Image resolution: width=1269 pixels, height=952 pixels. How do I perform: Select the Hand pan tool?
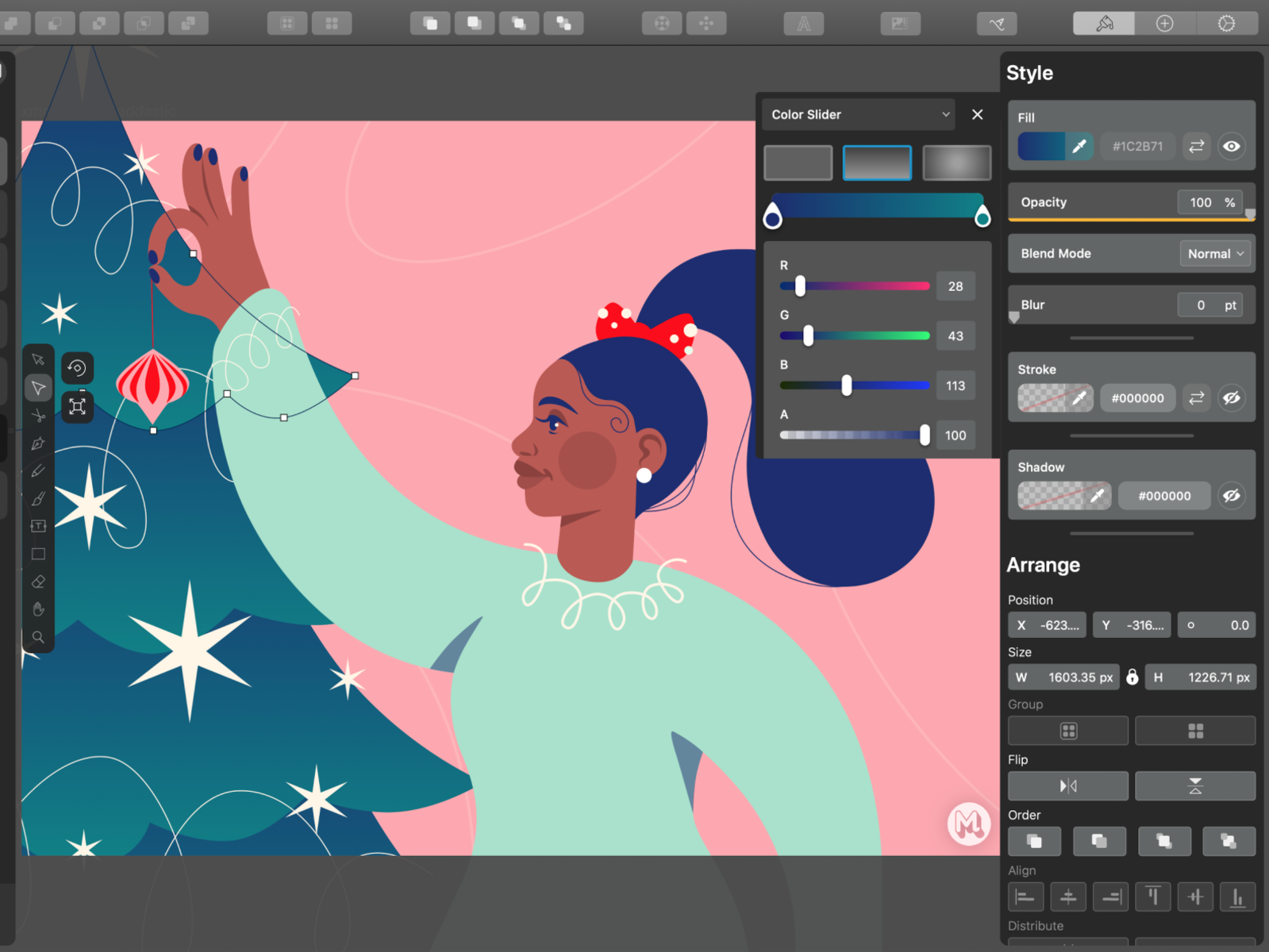(x=38, y=609)
